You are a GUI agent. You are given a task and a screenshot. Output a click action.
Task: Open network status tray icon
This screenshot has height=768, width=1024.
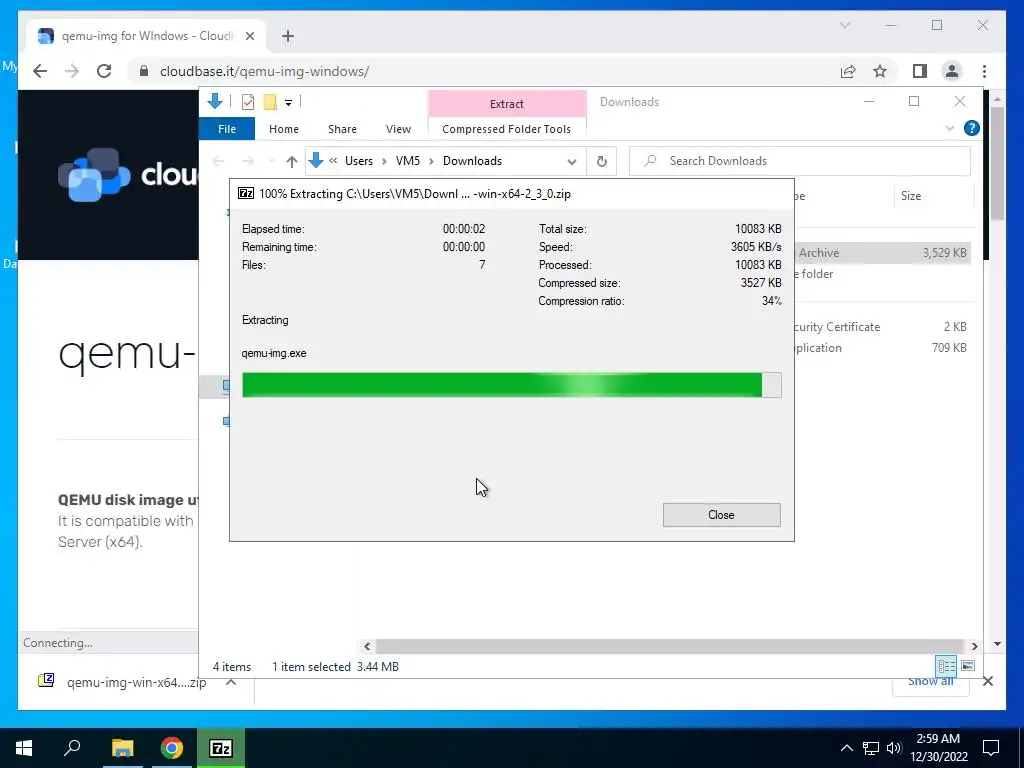click(871, 748)
